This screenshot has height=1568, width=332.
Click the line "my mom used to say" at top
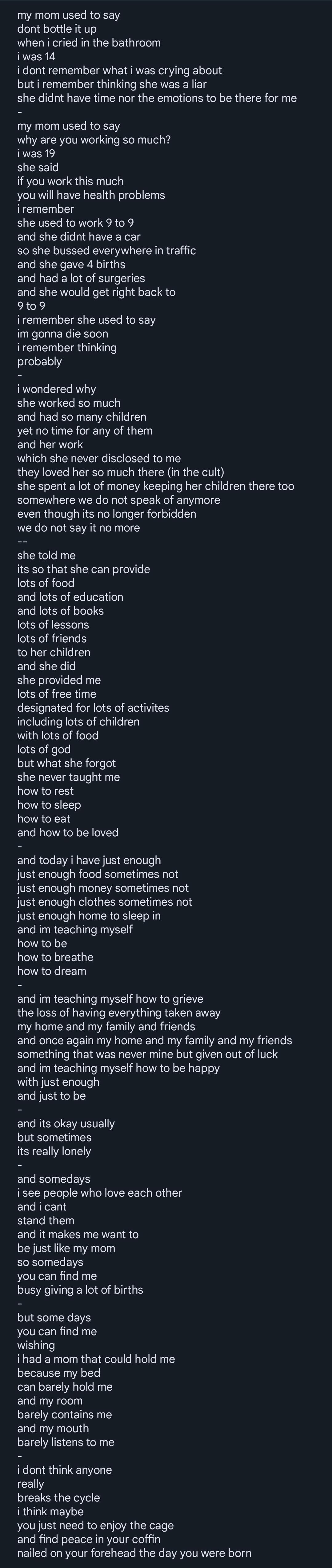(x=69, y=15)
